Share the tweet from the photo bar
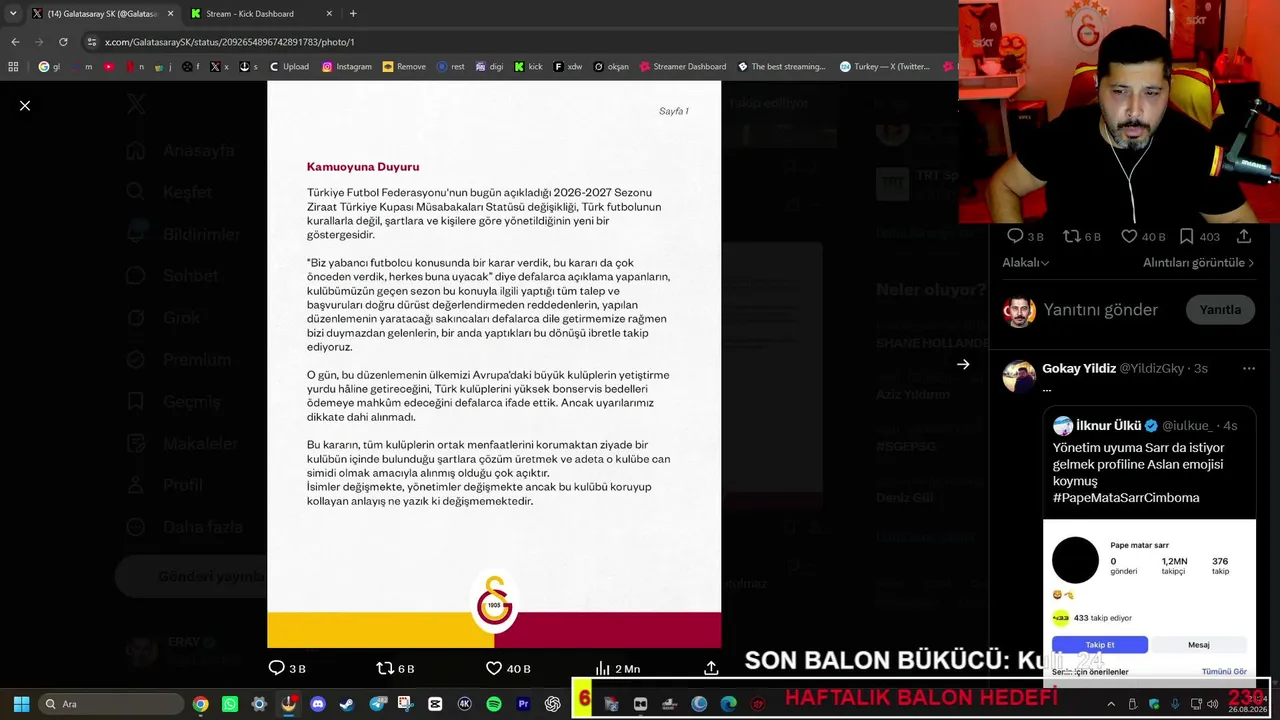Viewport: 1280px width, 720px height. click(x=711, y=668)
